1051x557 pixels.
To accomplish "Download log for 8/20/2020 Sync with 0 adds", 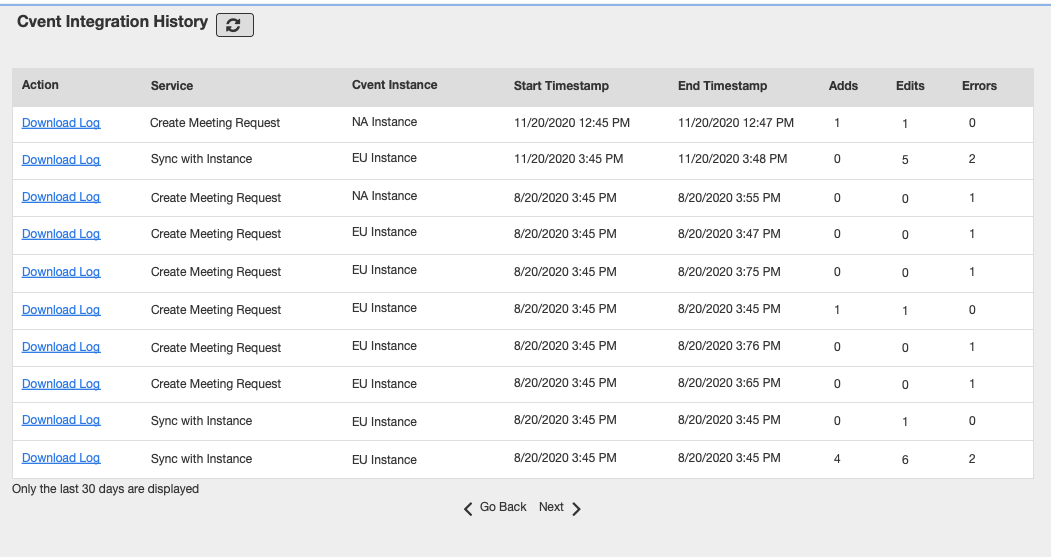I will coord(61,420).
